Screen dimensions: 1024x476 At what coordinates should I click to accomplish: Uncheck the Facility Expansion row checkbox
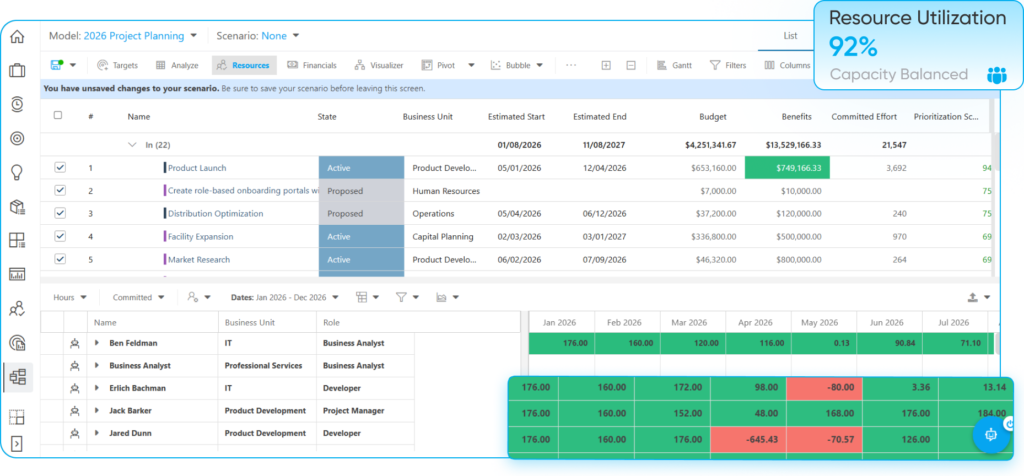60,236
